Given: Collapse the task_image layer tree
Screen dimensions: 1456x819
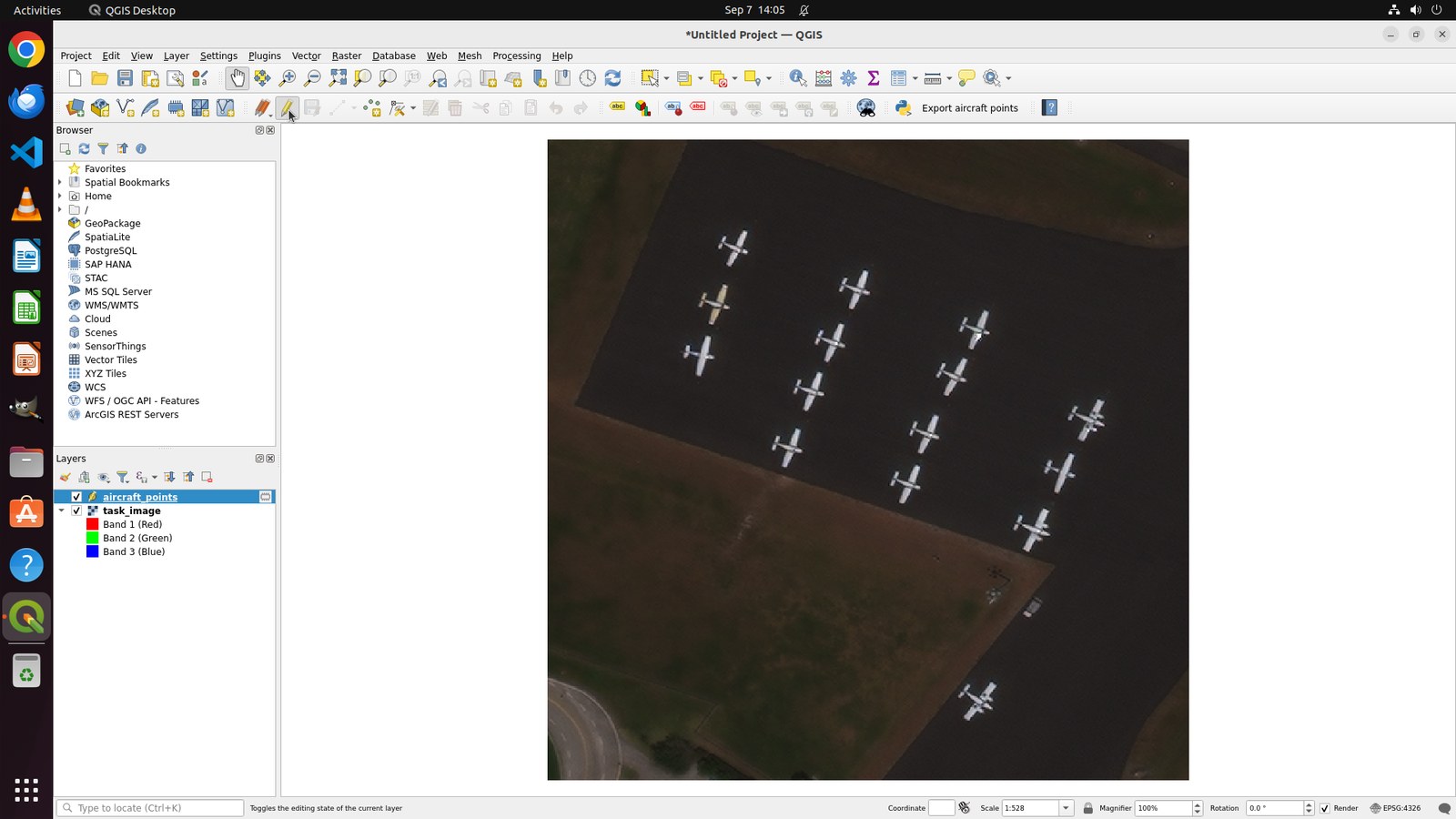Looking at the screenshot, I should [62, 511].
